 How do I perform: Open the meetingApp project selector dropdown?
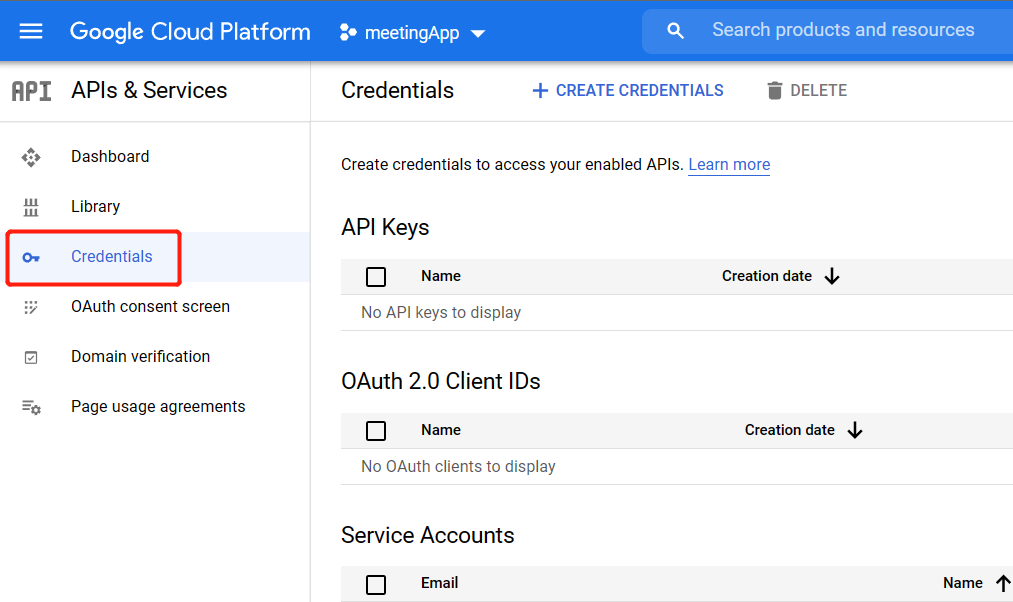[413, 33]
